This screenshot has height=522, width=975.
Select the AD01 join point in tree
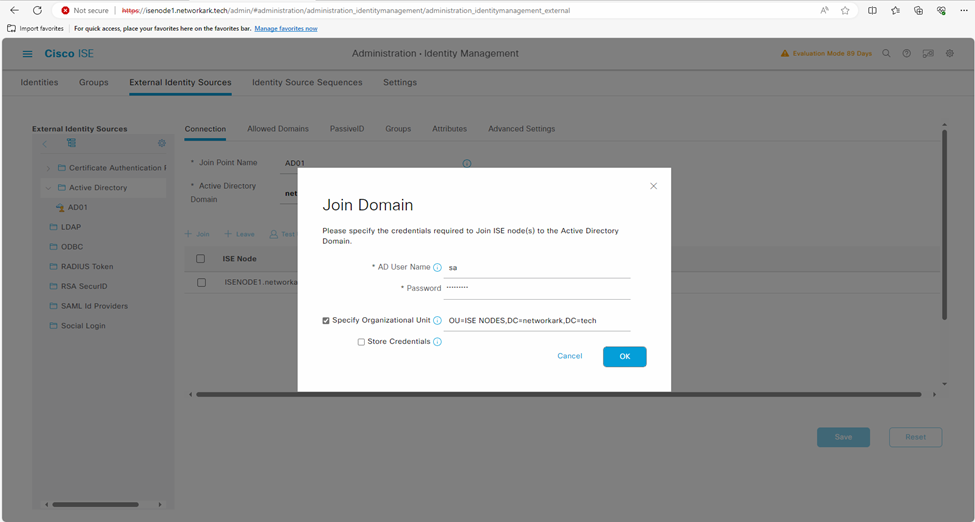tap(77, 208)
